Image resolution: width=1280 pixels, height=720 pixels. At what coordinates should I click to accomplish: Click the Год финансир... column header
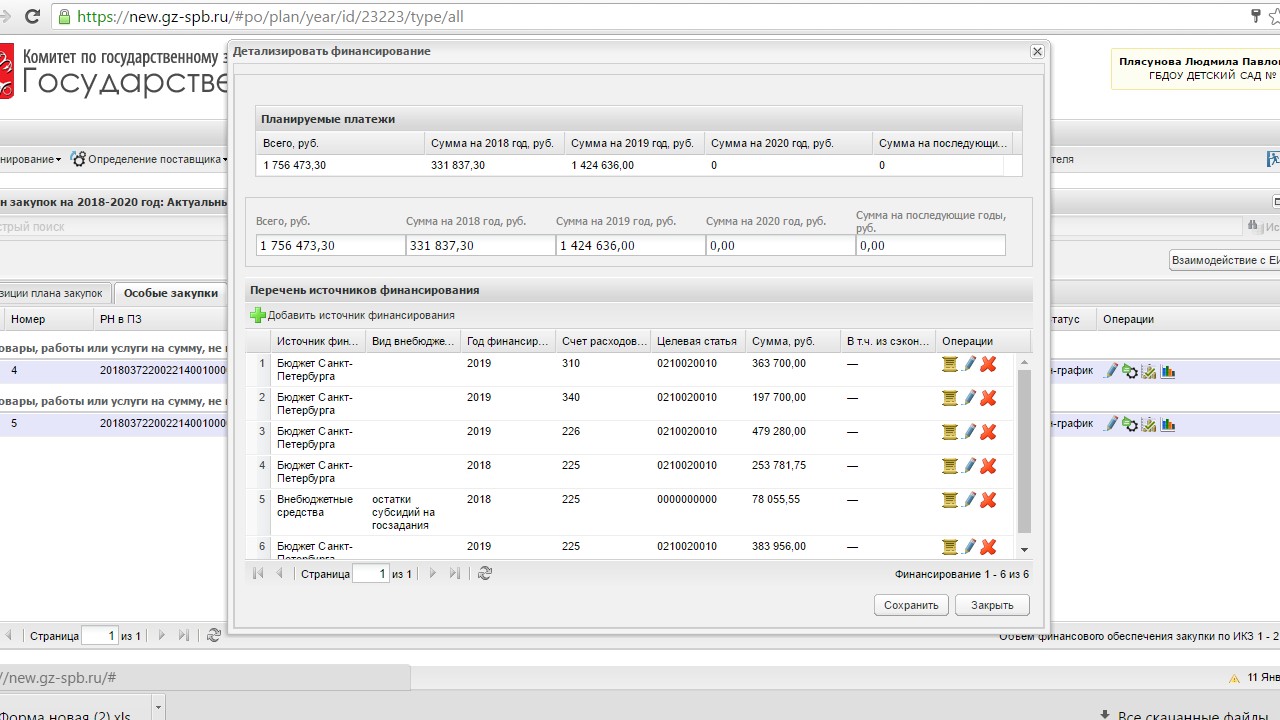[507, 341]
